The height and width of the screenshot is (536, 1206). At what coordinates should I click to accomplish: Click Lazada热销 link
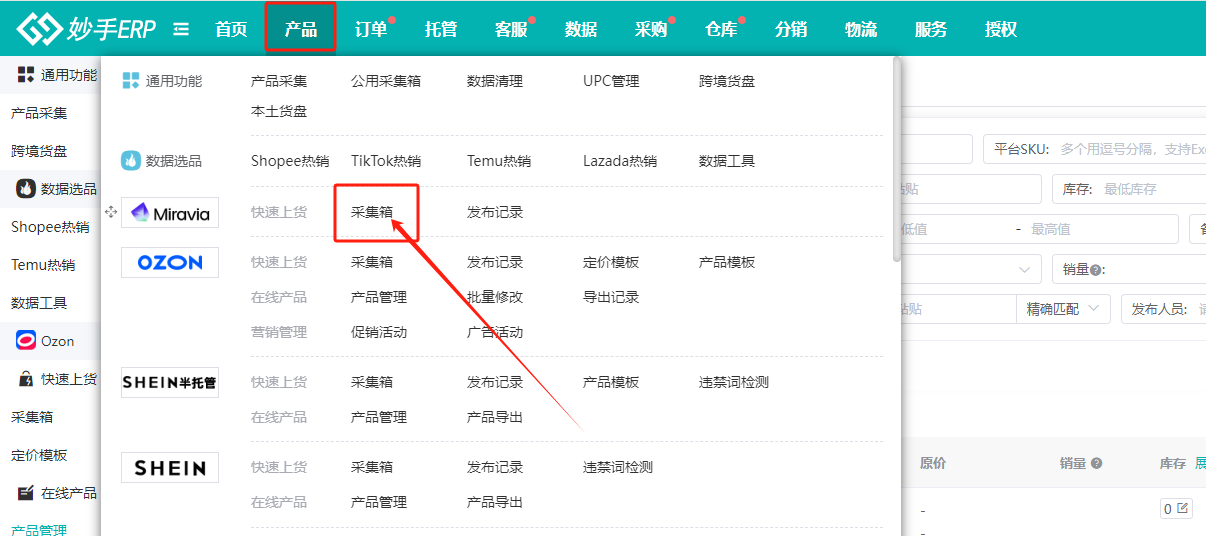pos(620,161)
